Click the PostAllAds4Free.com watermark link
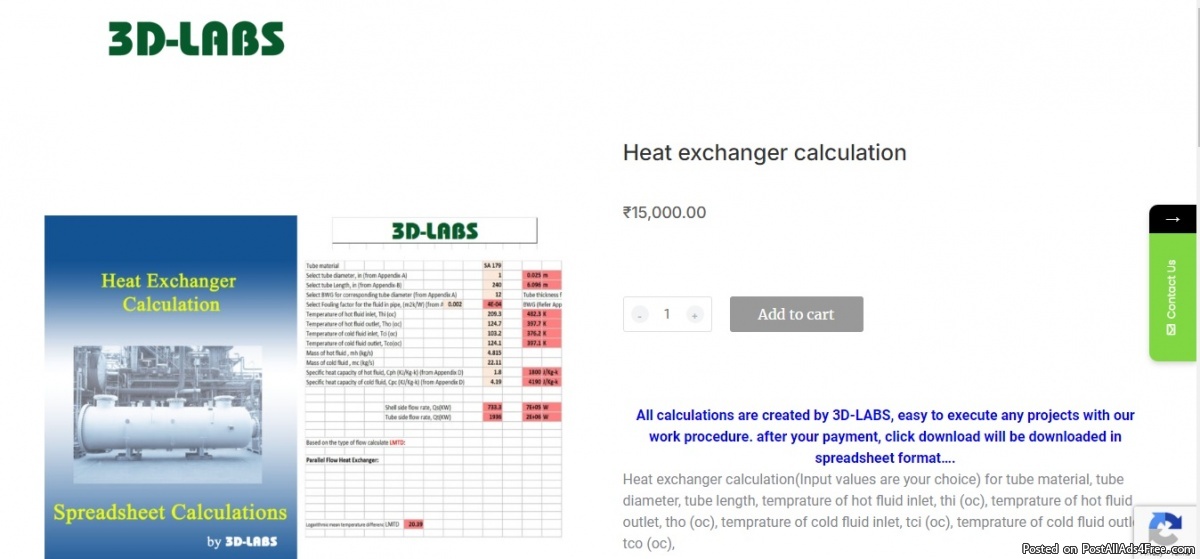This screenshot has width=1200, height=559. point(1108,549)
